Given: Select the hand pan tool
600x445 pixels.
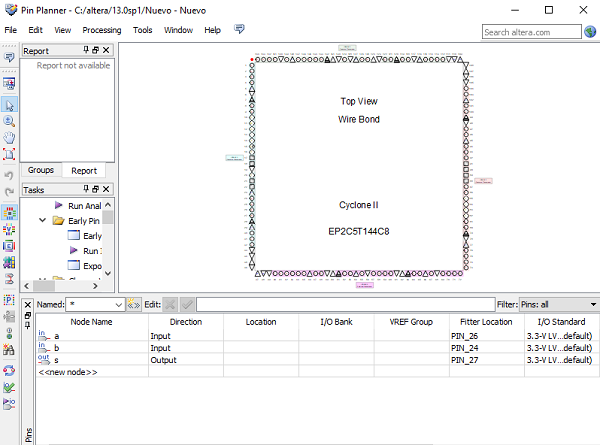Looking at the screenshot, I should point(9,137).
